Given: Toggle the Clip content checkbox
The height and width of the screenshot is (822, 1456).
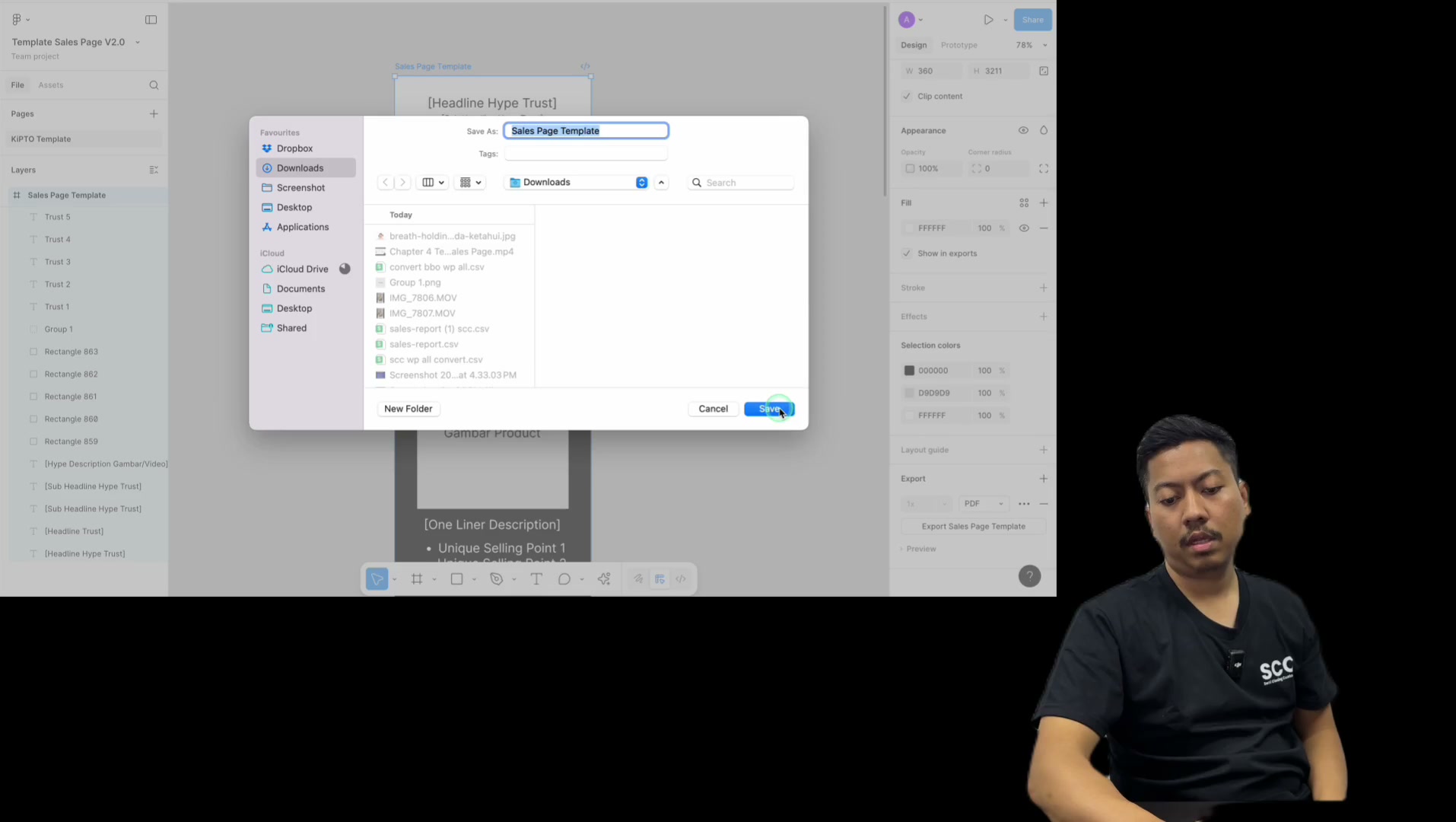Looking at the screenshot, I should point(907,97).
